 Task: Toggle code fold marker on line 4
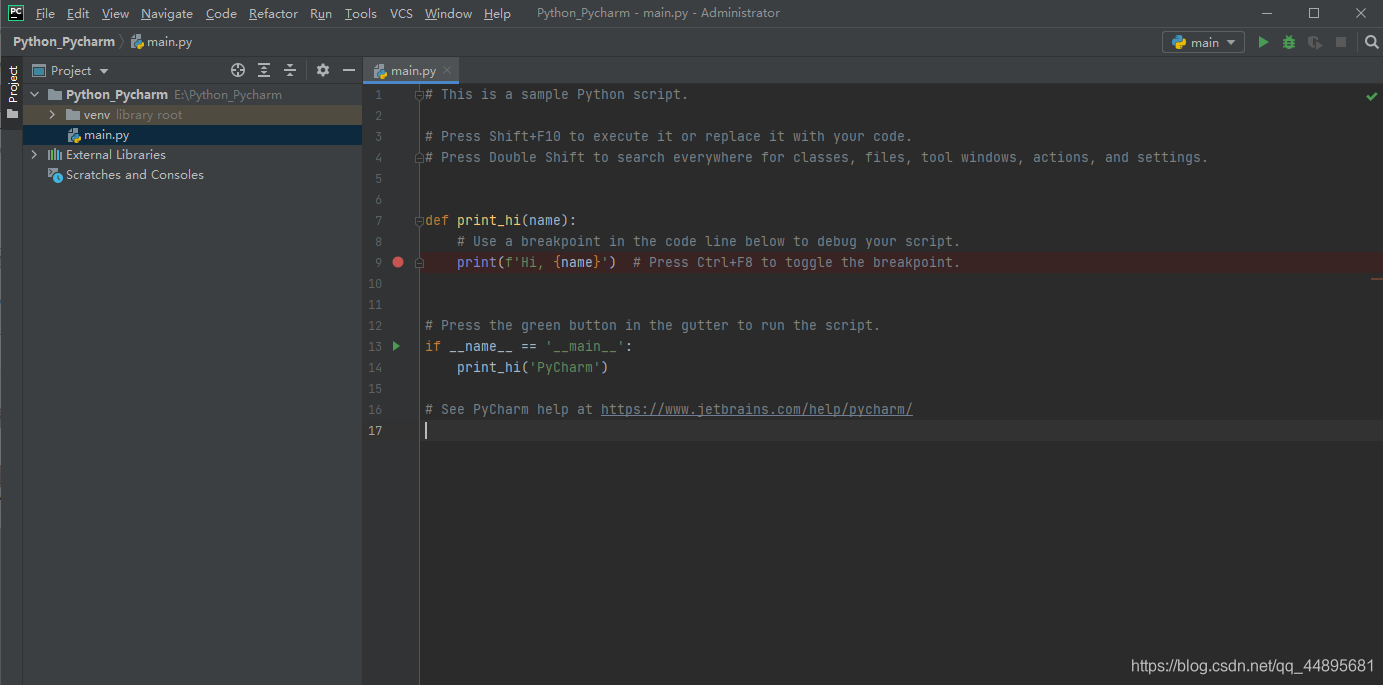419,157
